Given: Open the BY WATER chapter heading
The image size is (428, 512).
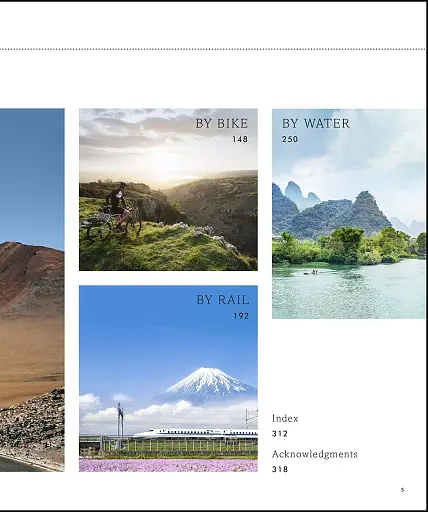Looking at the screenshot, I should coord(316,123).
